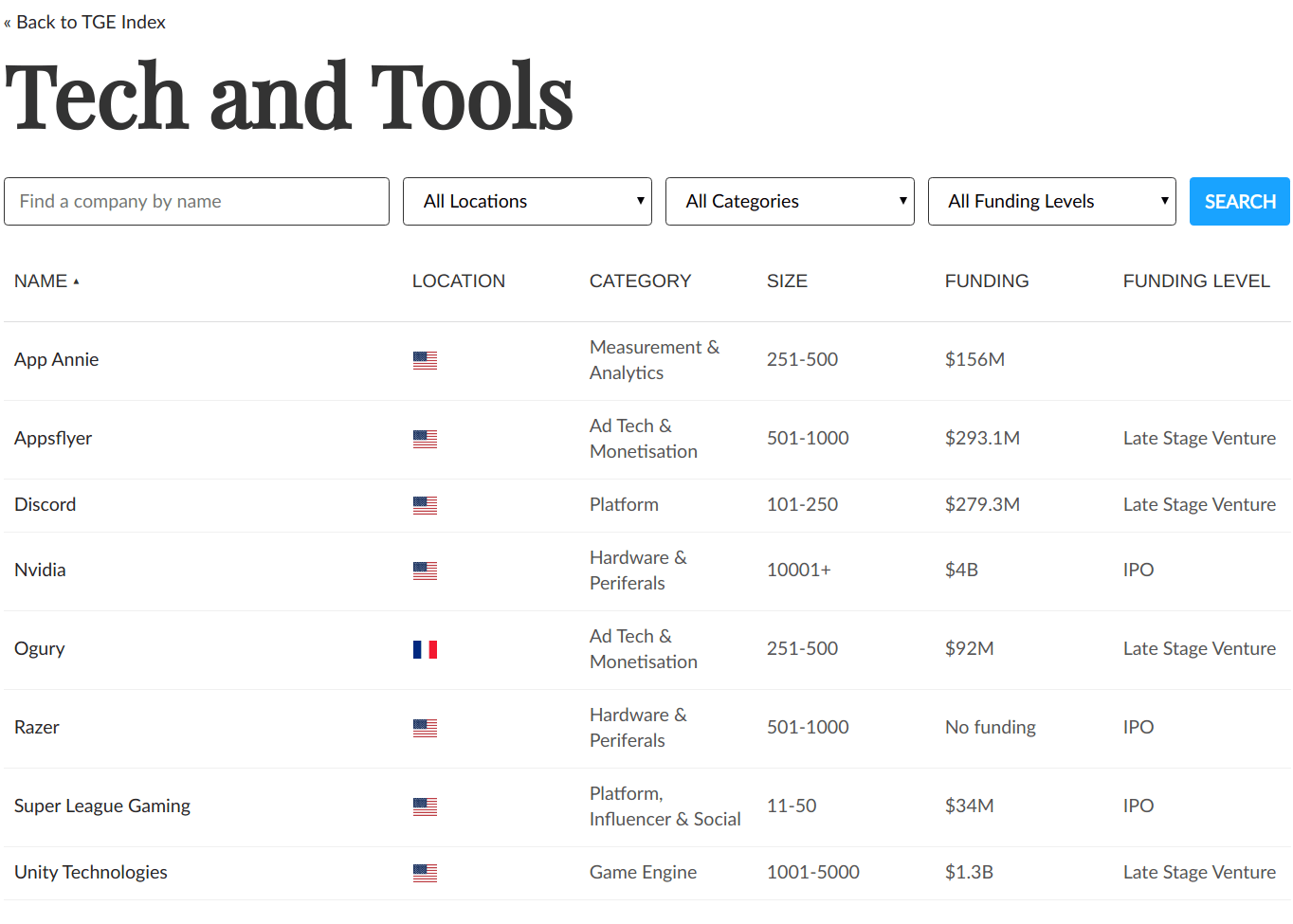Screen dimensions: 1293x924
Task: Click the 1001-5000 size value
Action: (813, 873)
